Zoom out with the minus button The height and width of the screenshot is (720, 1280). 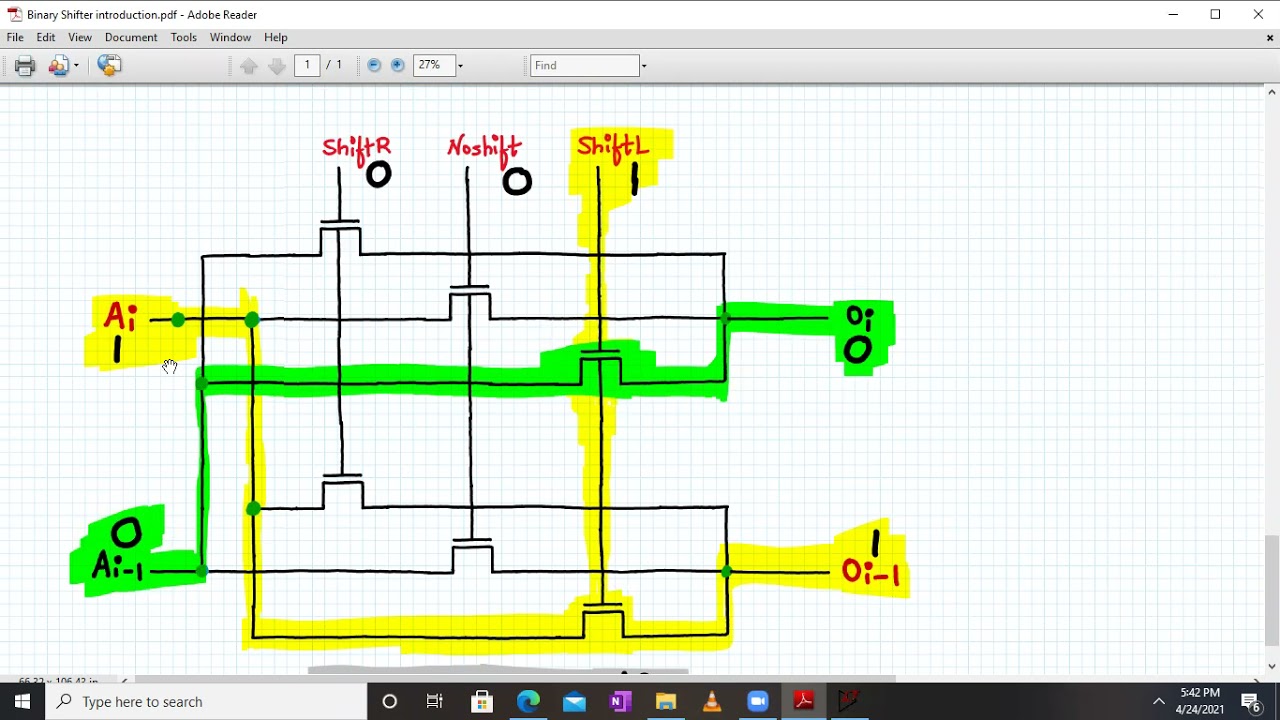coord(374,65)
